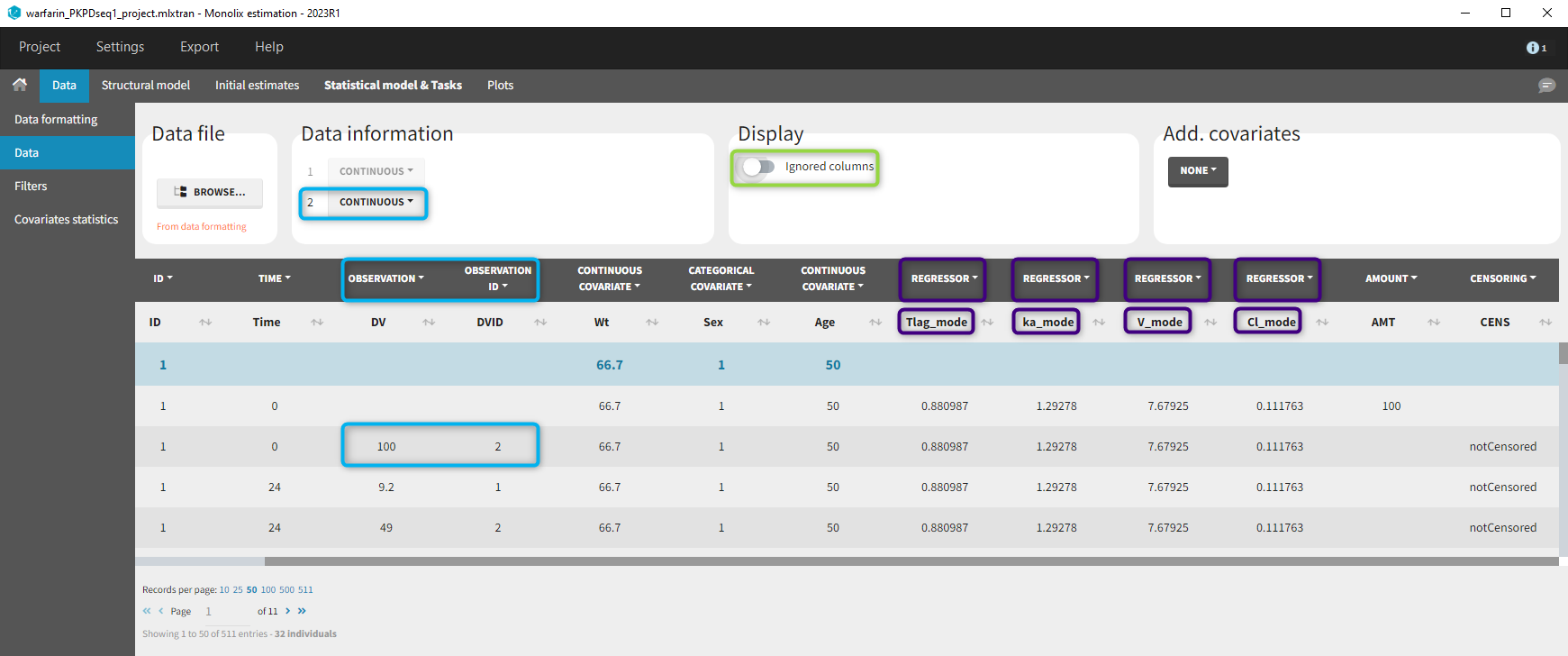This screenshot has width=1568, height=656.
Task: Open the second CONTINUOUS observation type dropdown
Action: click(376, 203)
